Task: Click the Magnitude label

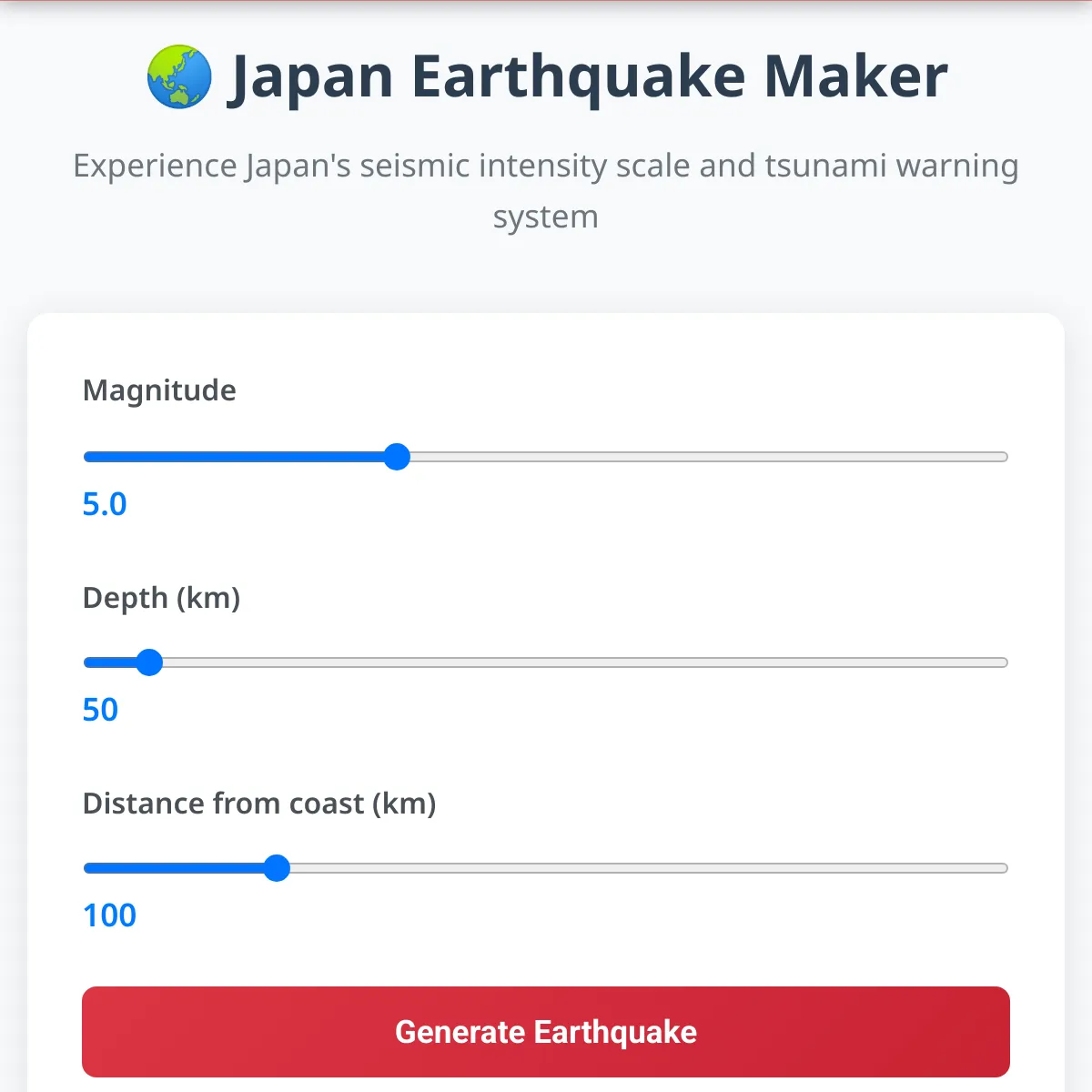Action: (159, 390)
